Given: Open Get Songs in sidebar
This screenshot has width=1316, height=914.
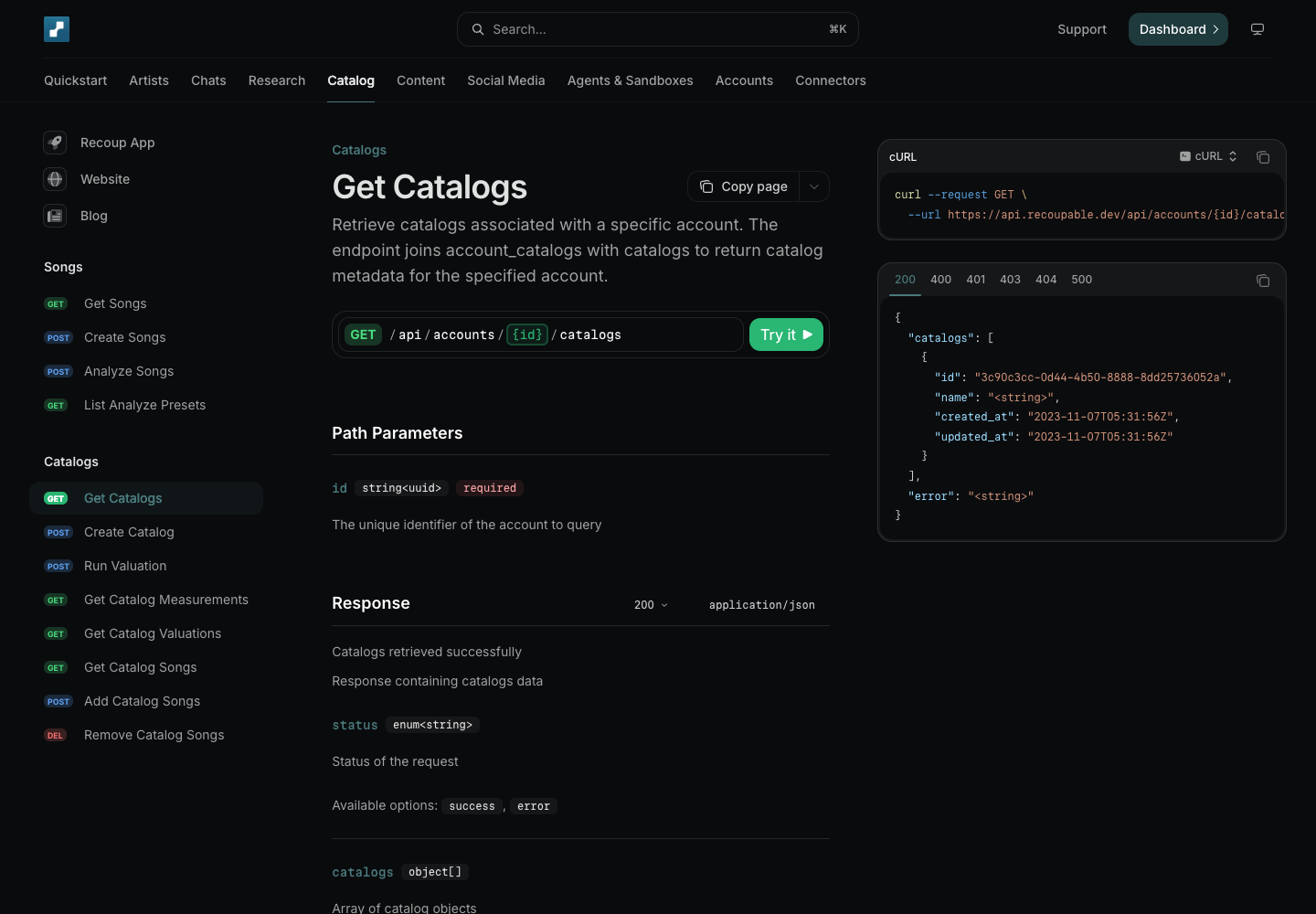Looking at the screenshot, I should (x=146, y=303).
